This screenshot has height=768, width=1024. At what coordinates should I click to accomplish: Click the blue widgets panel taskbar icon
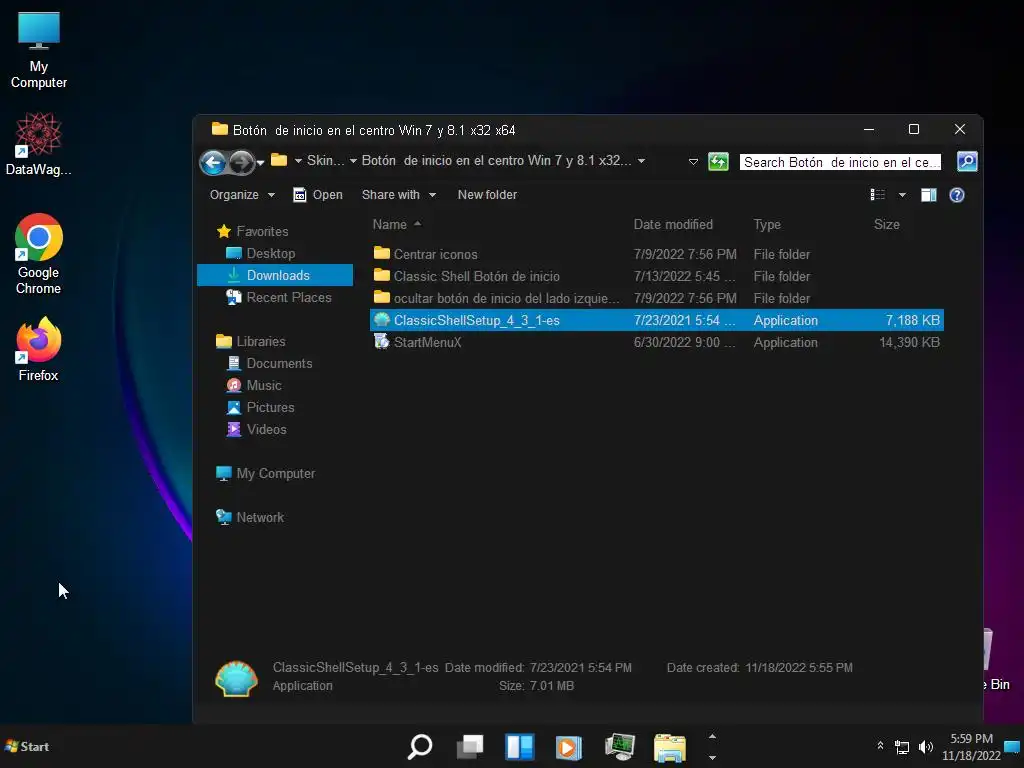pos(520,746)
